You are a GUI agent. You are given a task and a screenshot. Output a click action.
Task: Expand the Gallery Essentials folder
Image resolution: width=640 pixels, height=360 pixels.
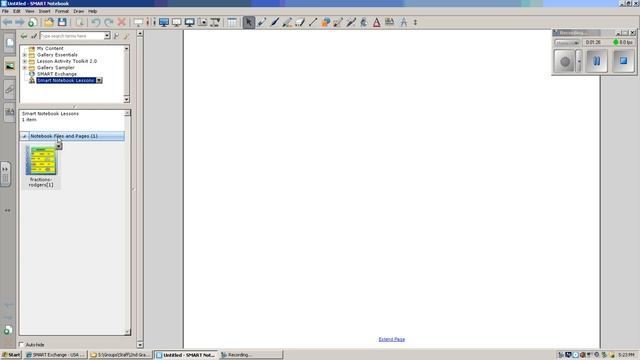tap(24, 55)
